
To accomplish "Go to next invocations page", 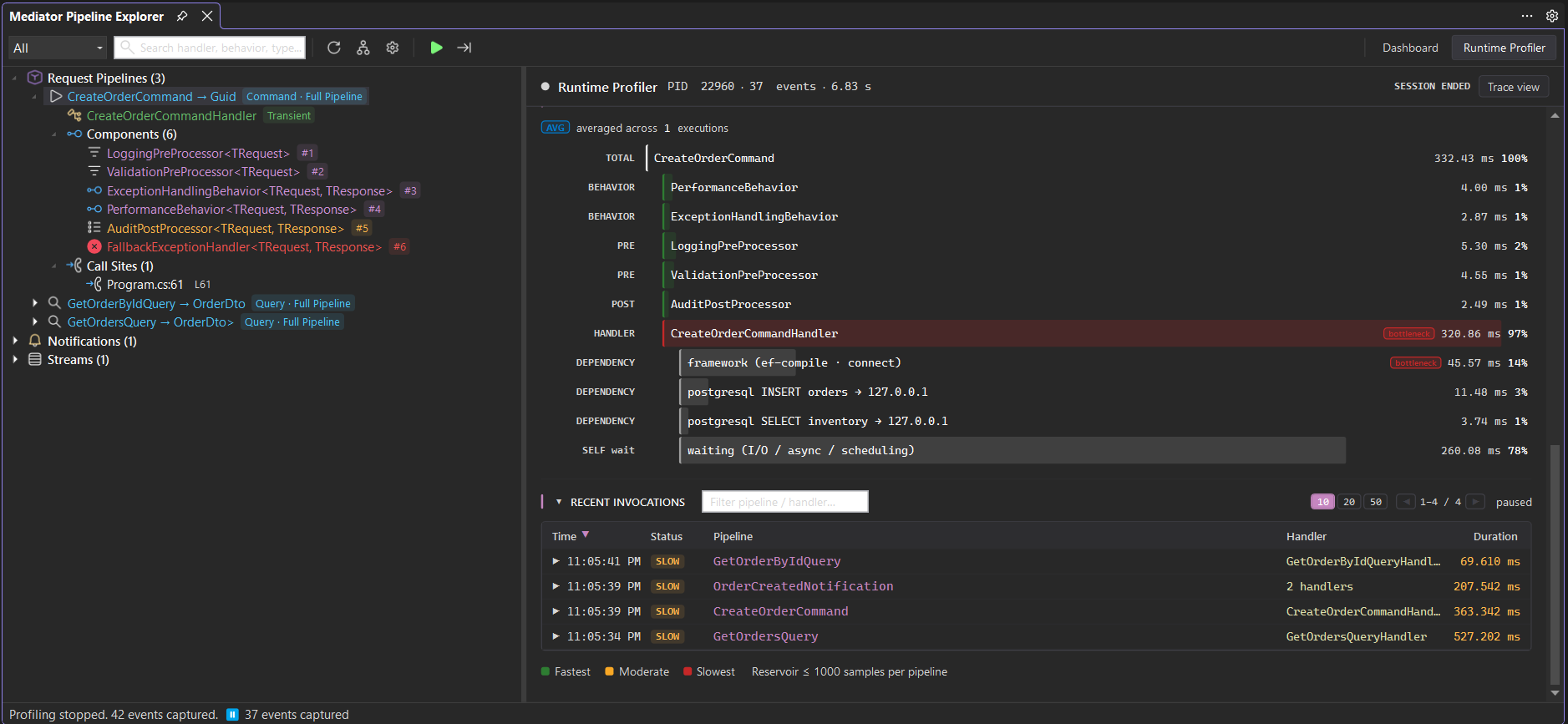I will tap(1475, 502).
